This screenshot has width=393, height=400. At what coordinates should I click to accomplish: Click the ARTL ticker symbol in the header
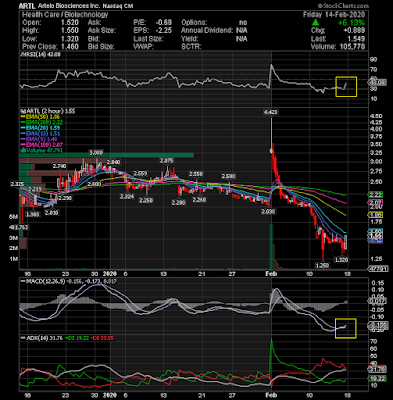26,6
